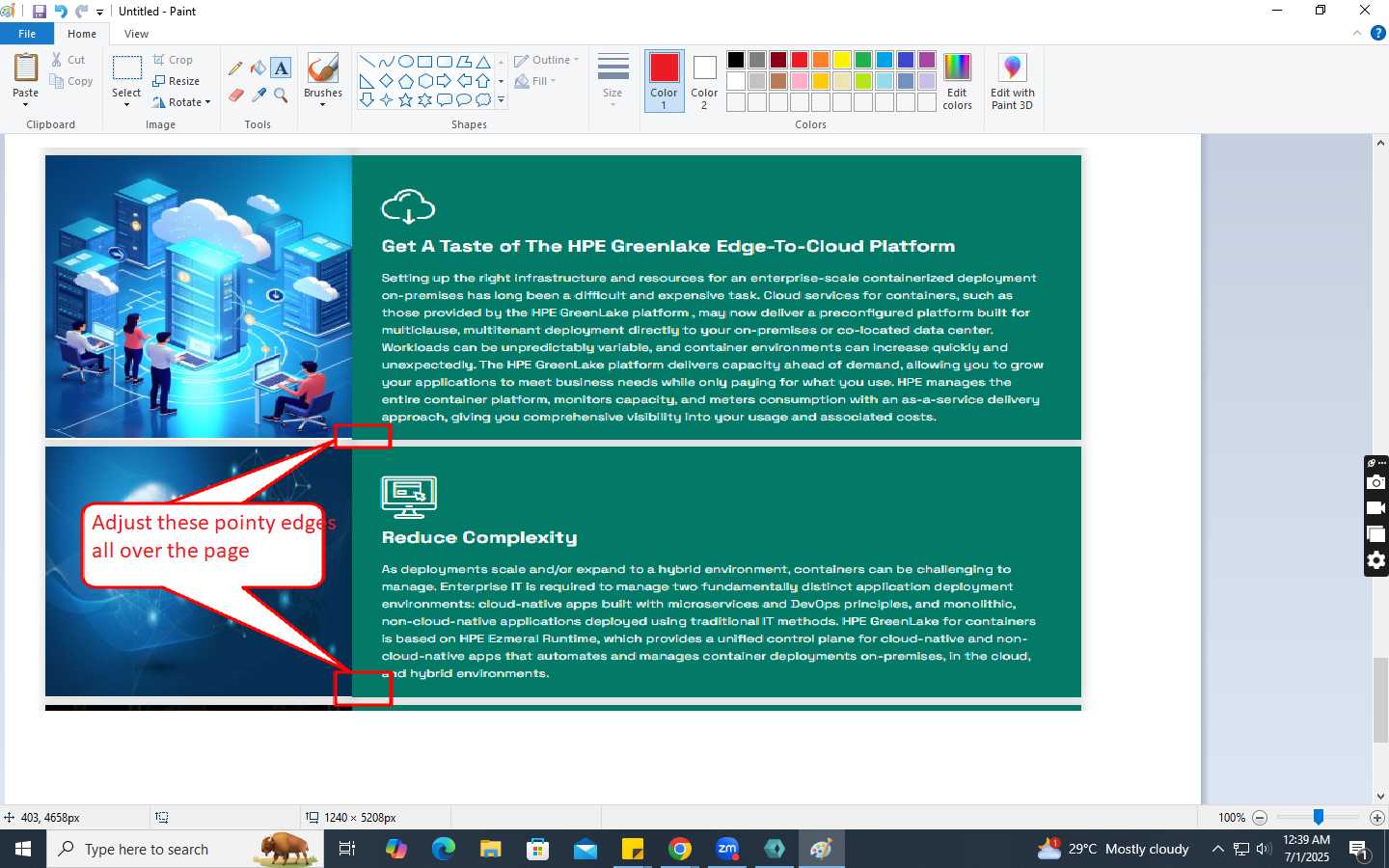This screenshot has height=868, width=1389.
Task: Click the taskbar search box
Action: [185, 849]
